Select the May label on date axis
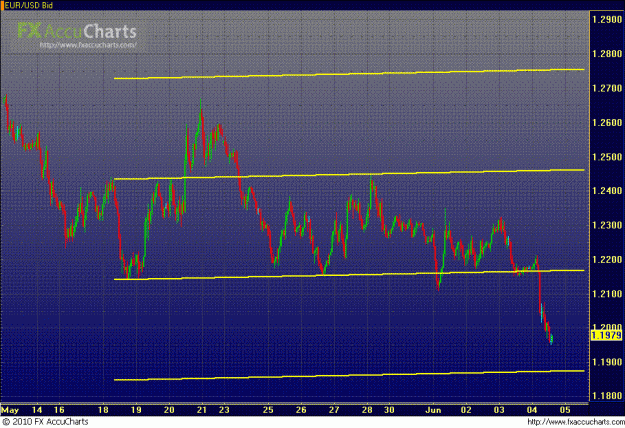The width and height of the screenshot is (625, 428). [x=10, y=410]
